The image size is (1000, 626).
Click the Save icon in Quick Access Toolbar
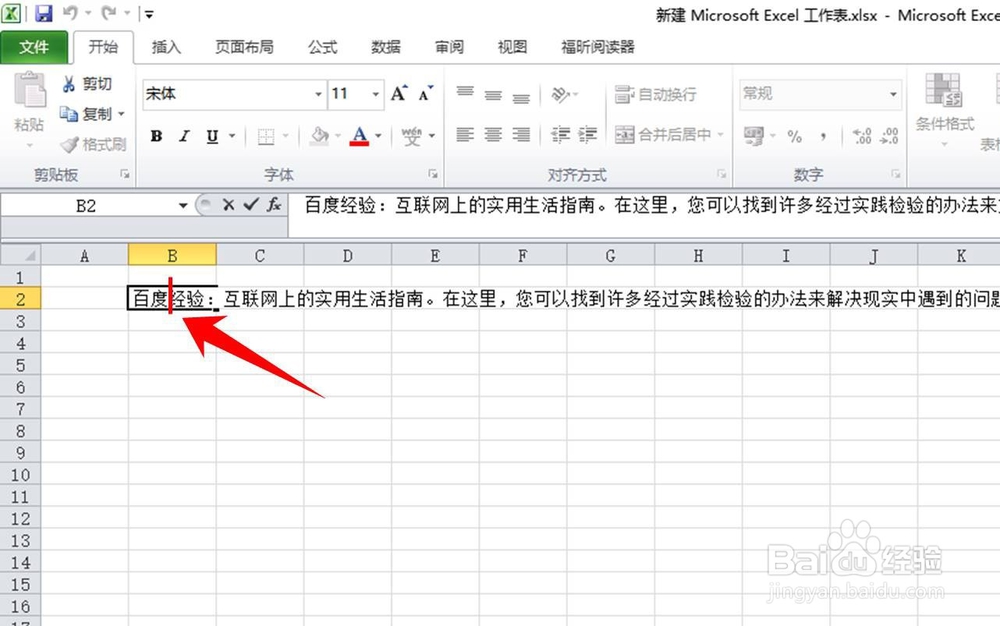[42, 10]
